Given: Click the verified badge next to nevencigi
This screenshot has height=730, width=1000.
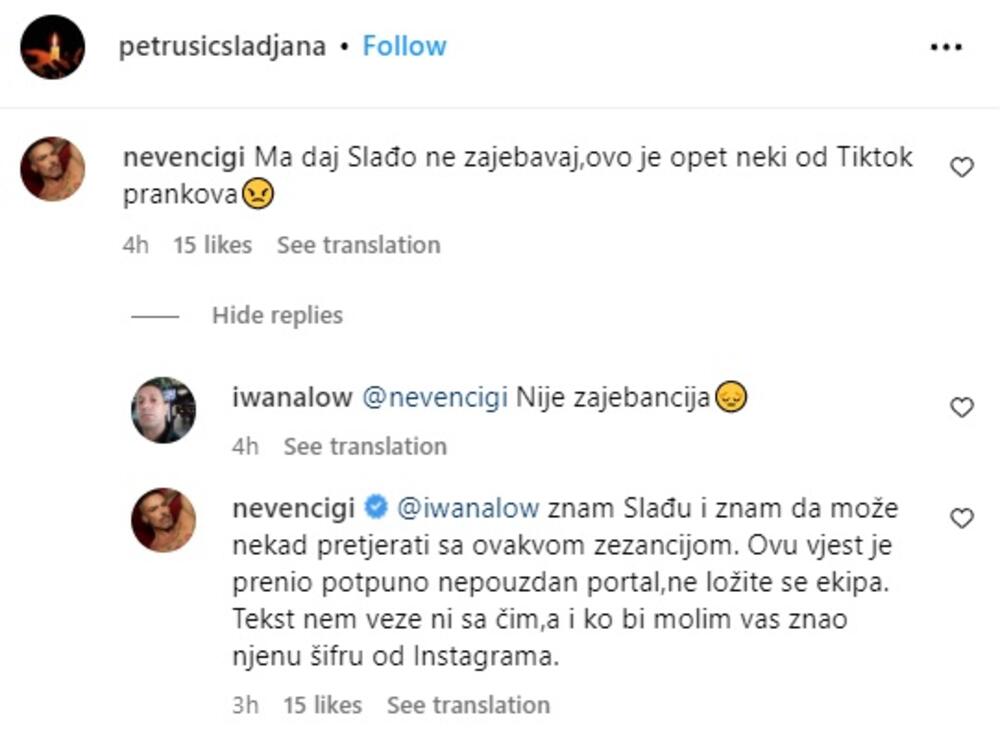Looking at the screenshot, I should coord(376,508).
